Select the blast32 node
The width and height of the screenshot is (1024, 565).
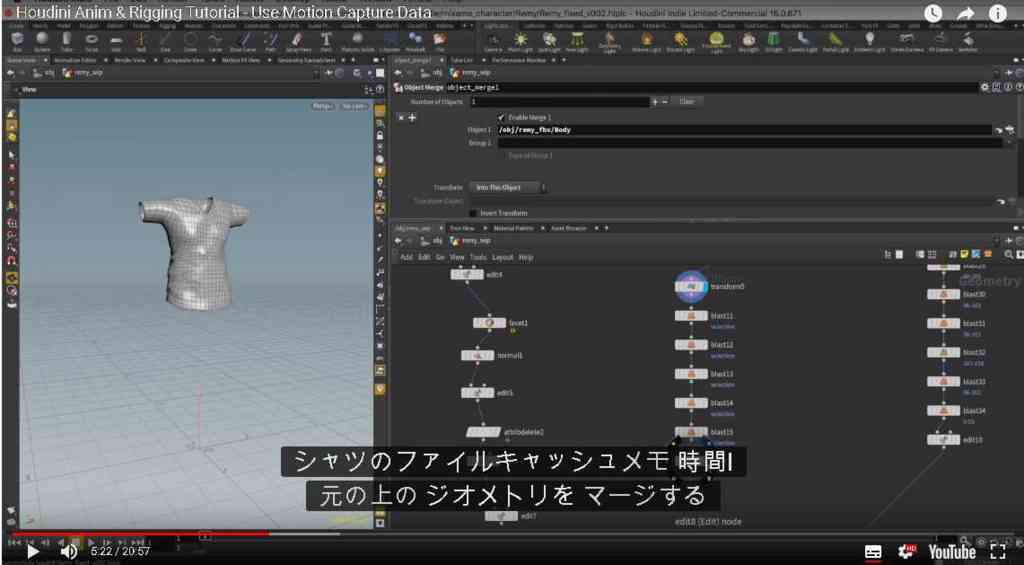pyautogui.click(x=944, y=352)
